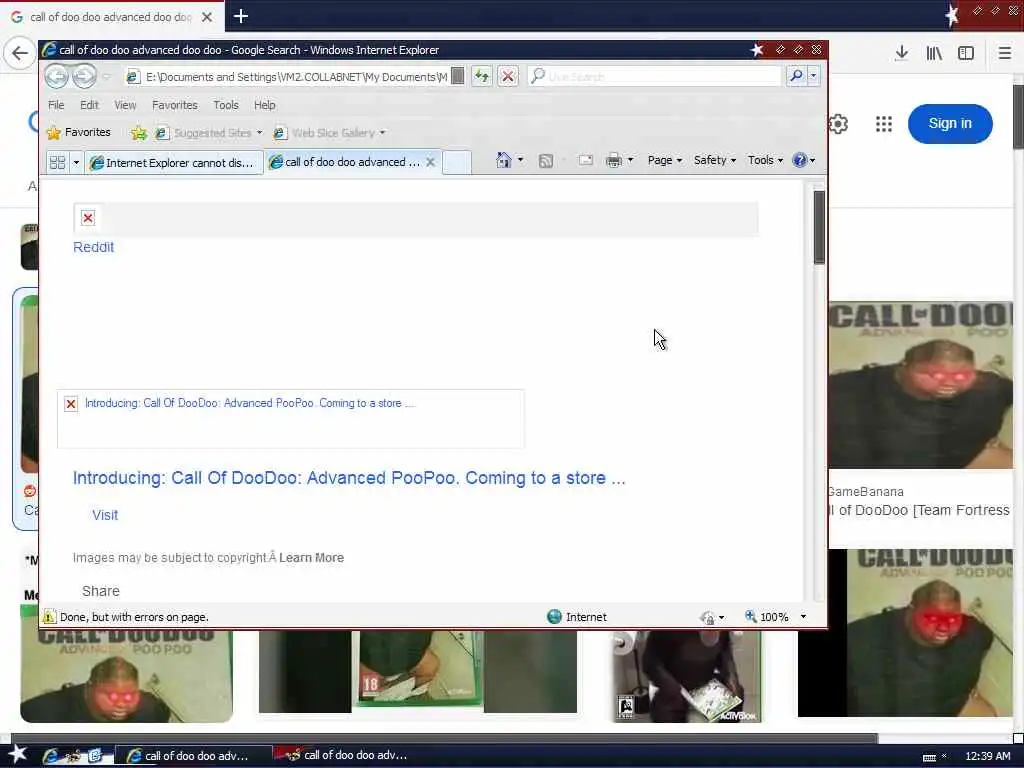The image size is (1024, 768).
Task: Click the Internet Explorer Back button
Action: [x=56, y=76]
